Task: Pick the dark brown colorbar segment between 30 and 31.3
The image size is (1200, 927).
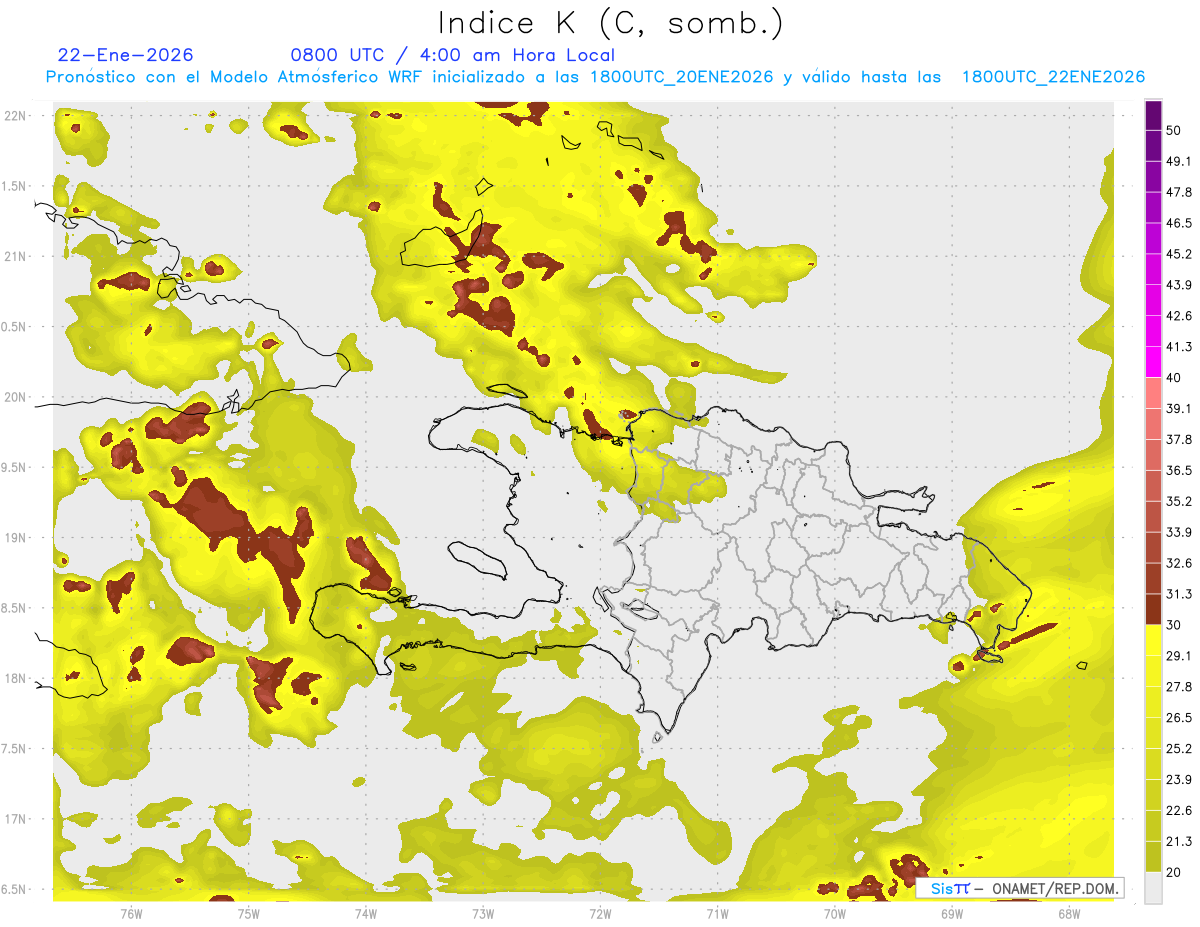Action: coord(1153,609)
